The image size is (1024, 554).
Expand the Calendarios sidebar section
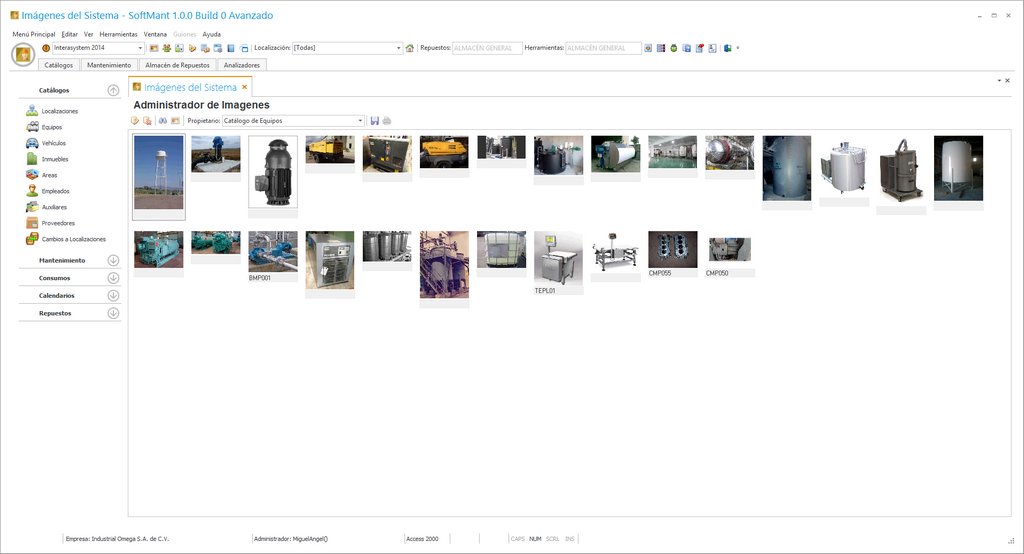tap(113, 296)
